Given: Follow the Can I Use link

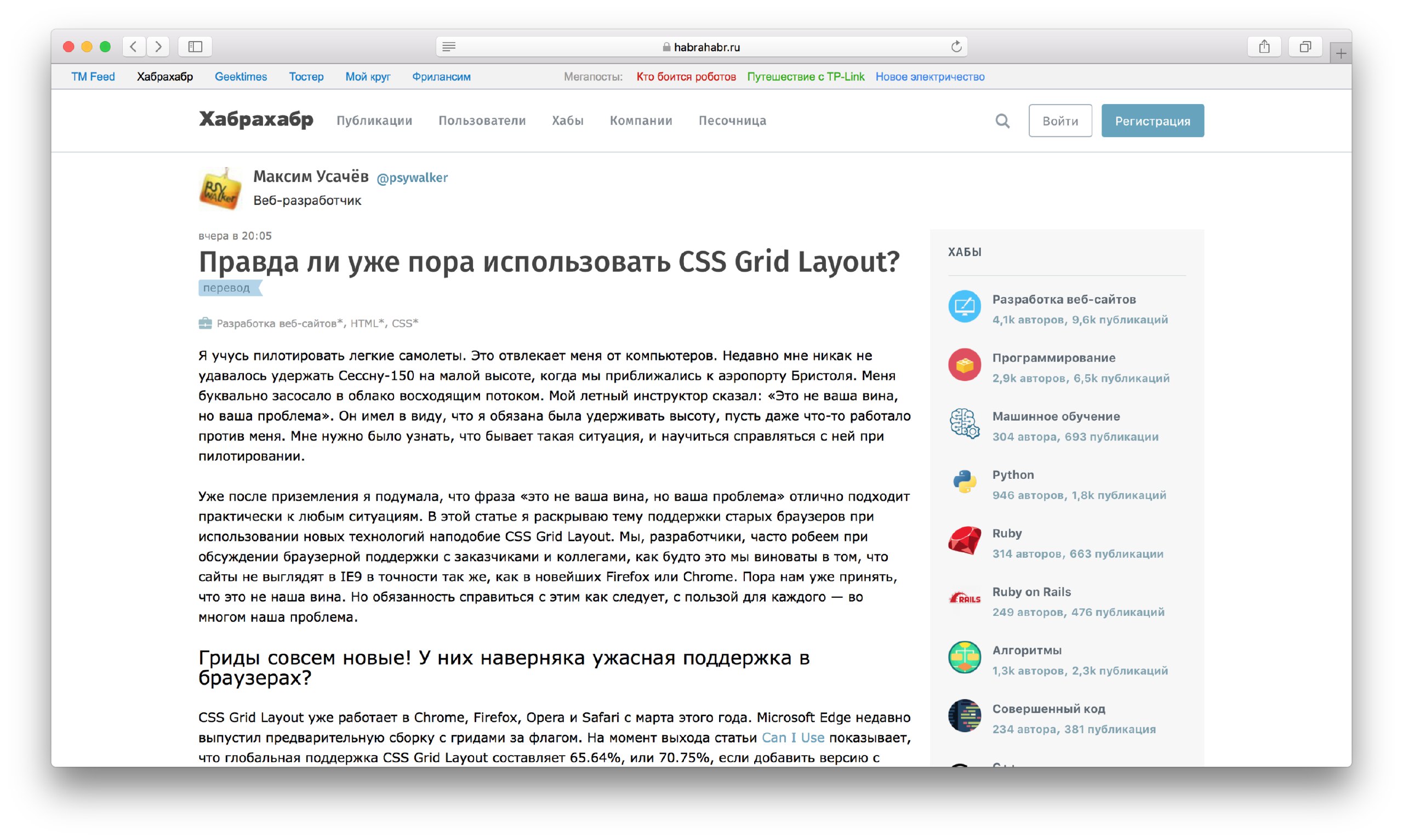Looking at the screenshot, I should (x=793, y=738).
